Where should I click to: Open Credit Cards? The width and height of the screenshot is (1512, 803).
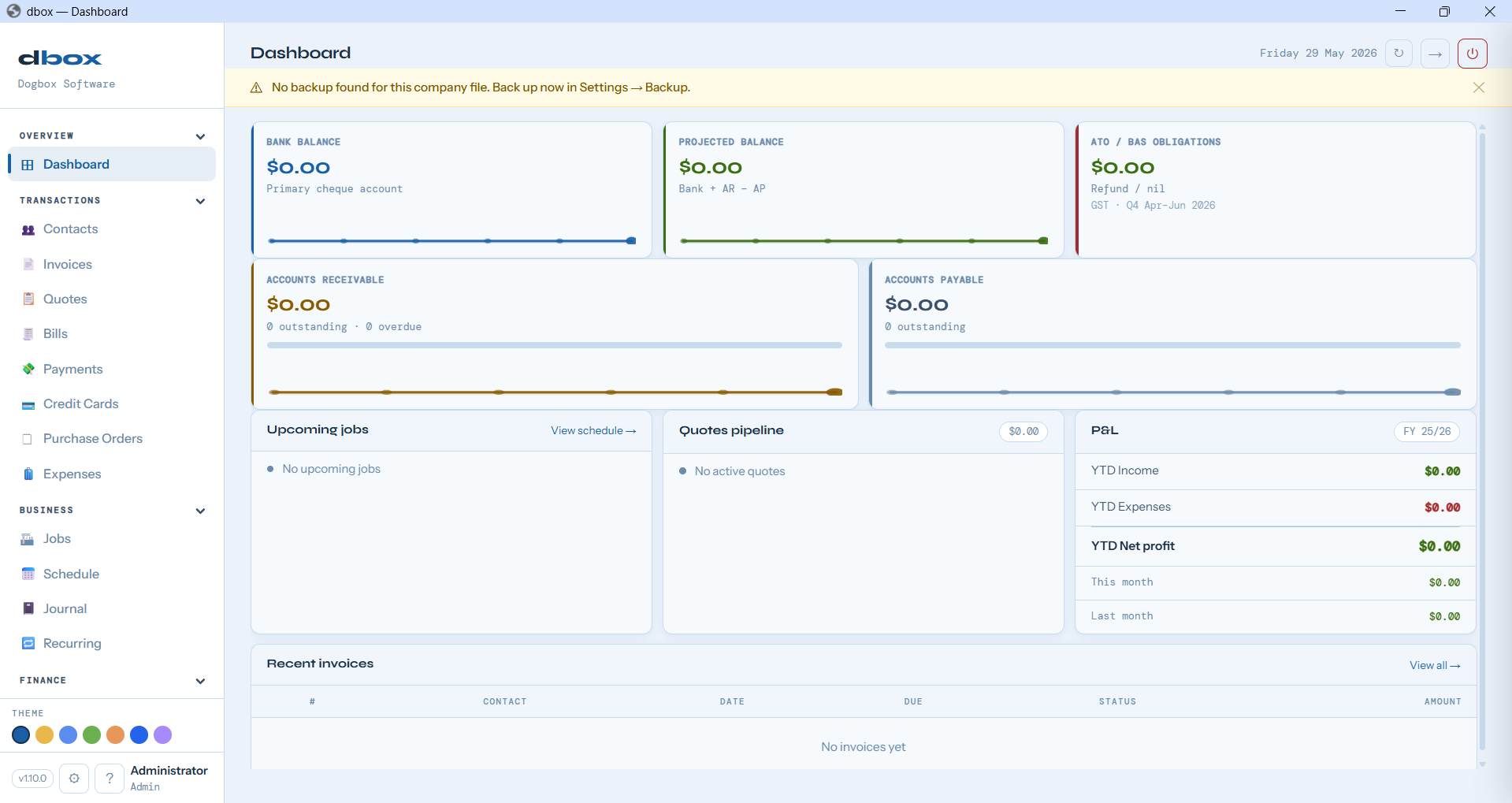coord(112,404)
